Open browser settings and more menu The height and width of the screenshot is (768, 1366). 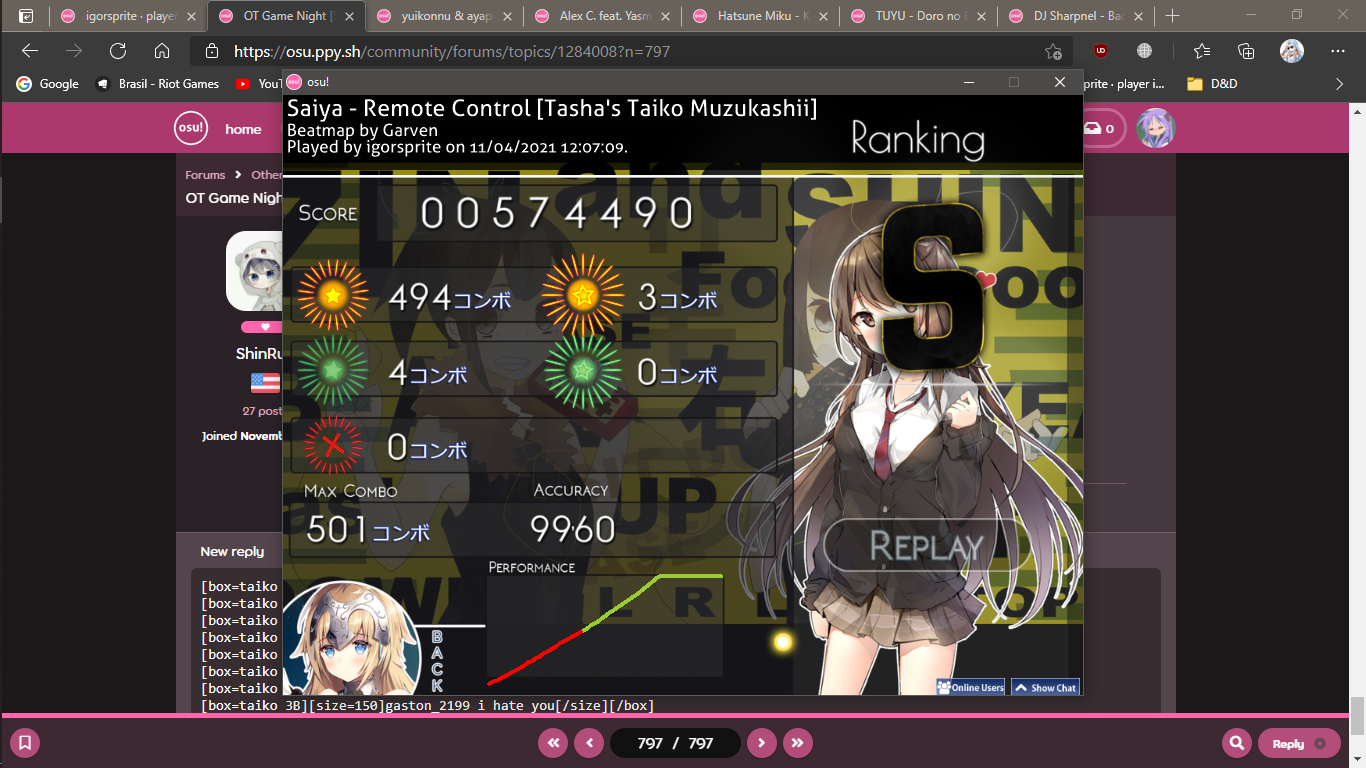1338,51
